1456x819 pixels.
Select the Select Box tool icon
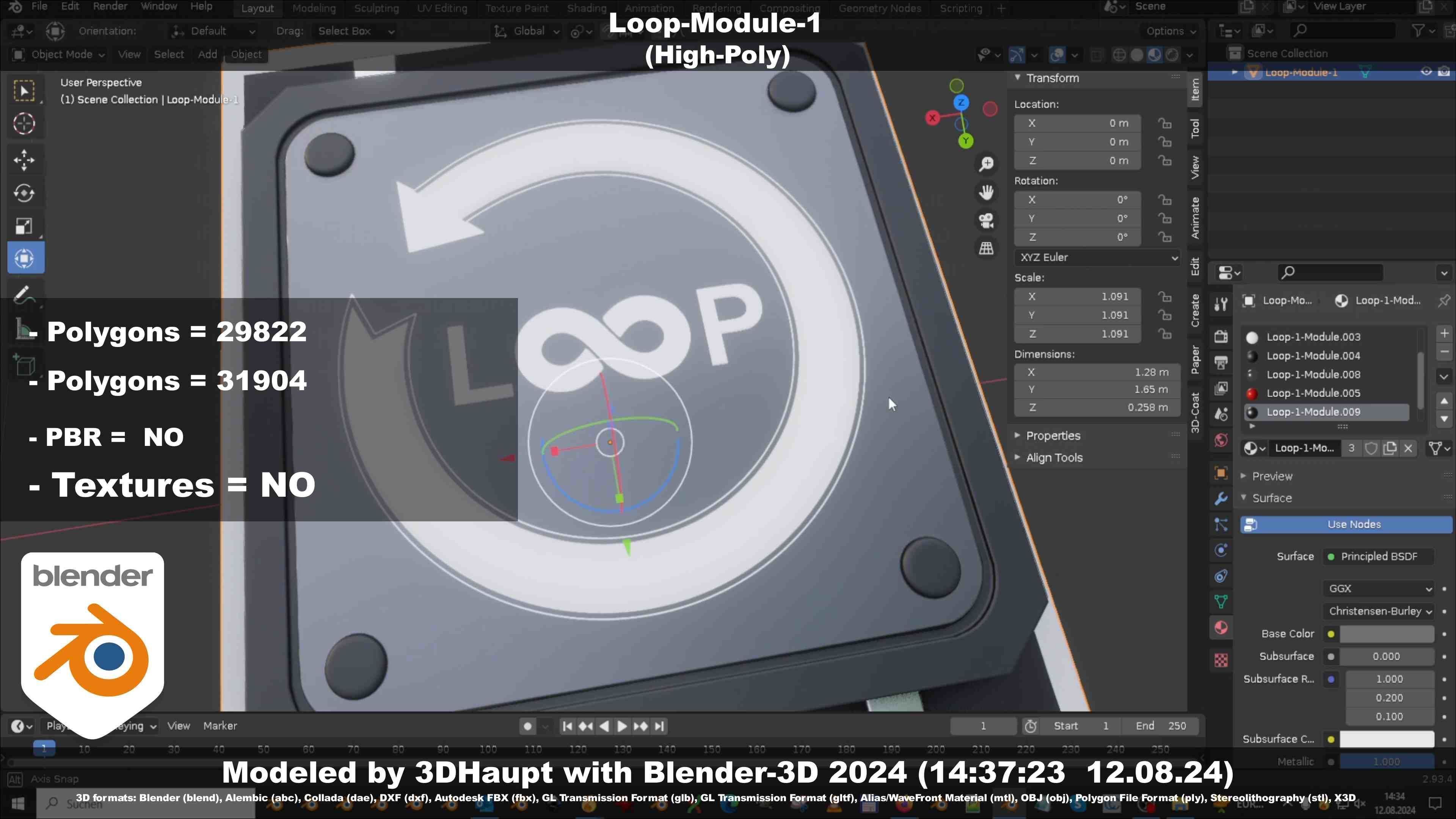click(24, 91)
